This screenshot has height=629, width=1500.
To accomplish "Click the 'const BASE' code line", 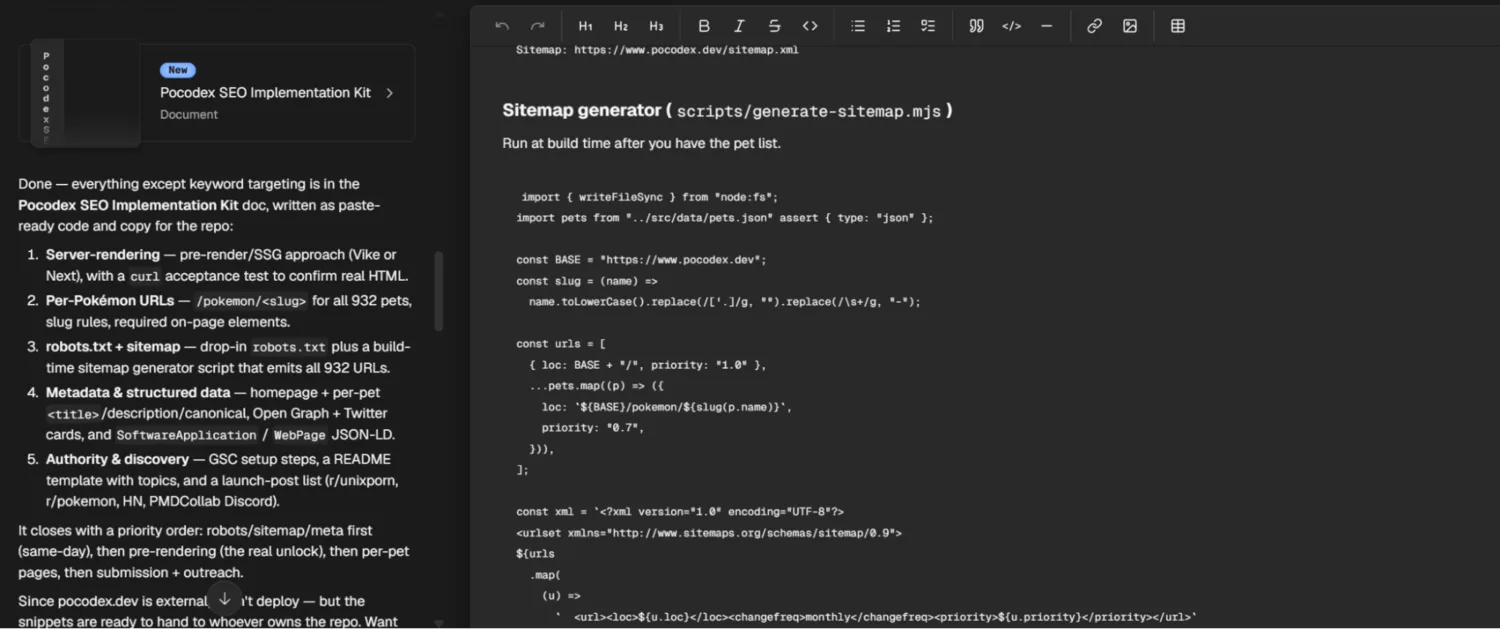I will (x=641, y=260).
